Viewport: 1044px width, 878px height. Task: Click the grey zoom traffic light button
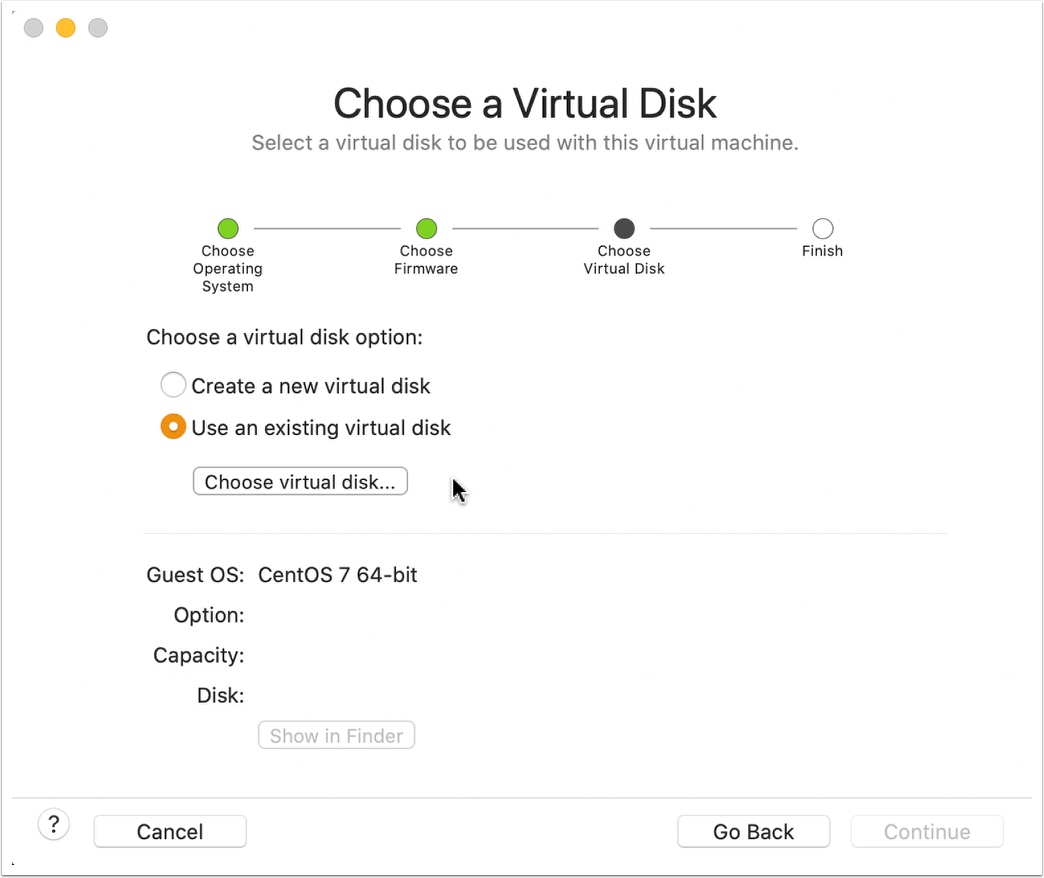(x=96, y=27)
